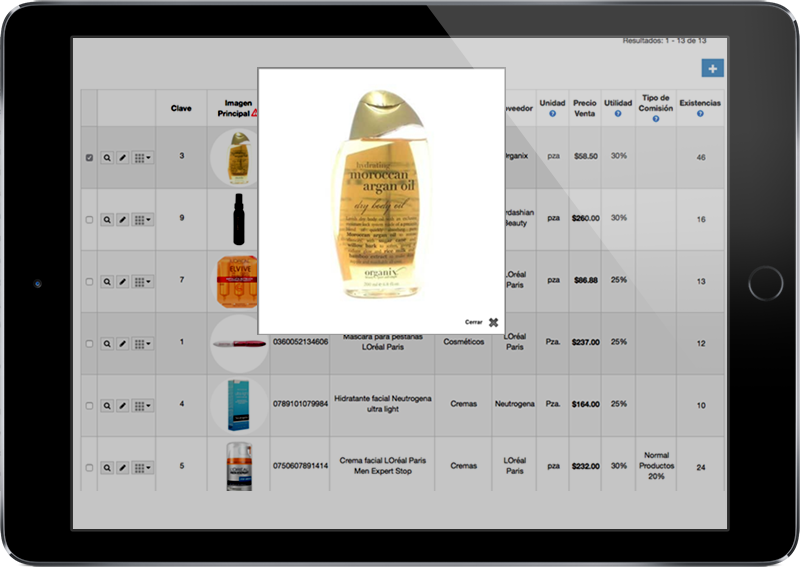View details magnifier for product clave 9
This screenshot has width=800, height=567.
(x=107, y=220)
